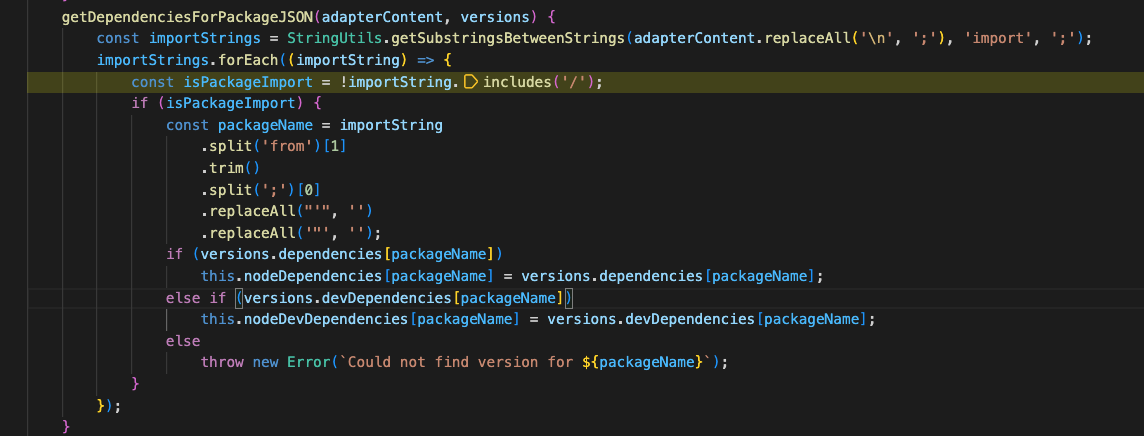Click the arrow function => operator
Screen dimensions: 1144x436
(425, 60)
